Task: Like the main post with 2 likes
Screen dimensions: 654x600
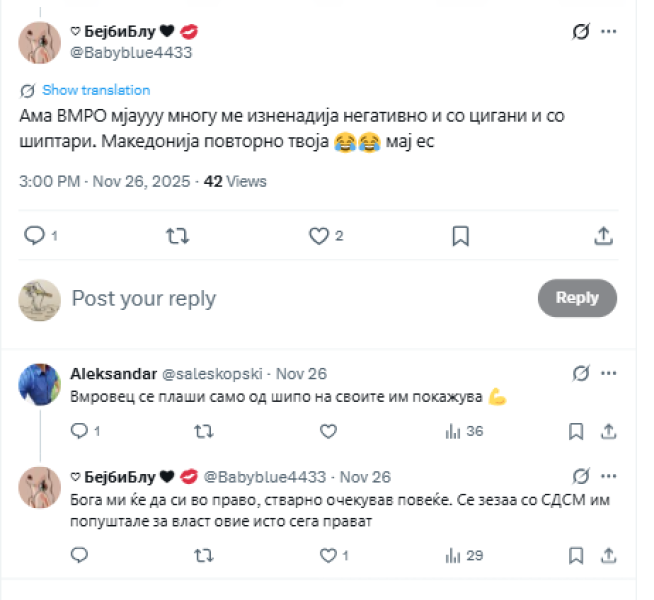Action: click(319, 236)
